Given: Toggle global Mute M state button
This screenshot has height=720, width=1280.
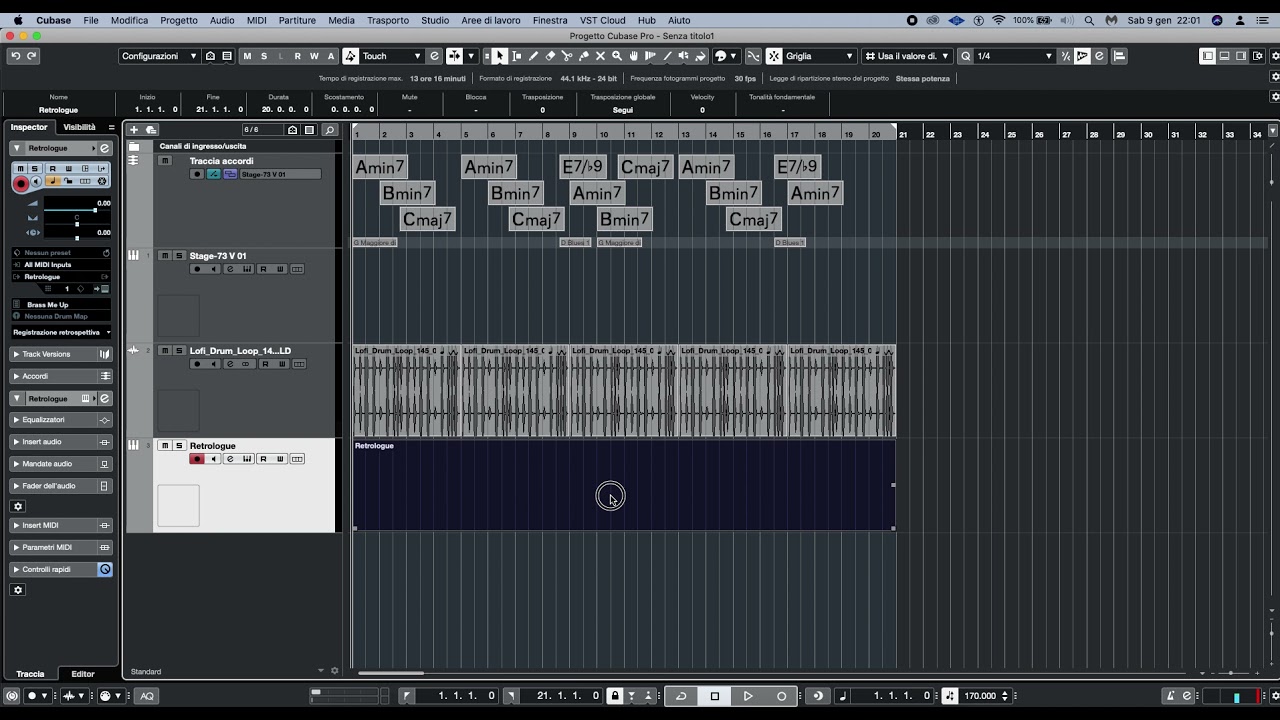Looking at the screenshot, I should point(247,56).
